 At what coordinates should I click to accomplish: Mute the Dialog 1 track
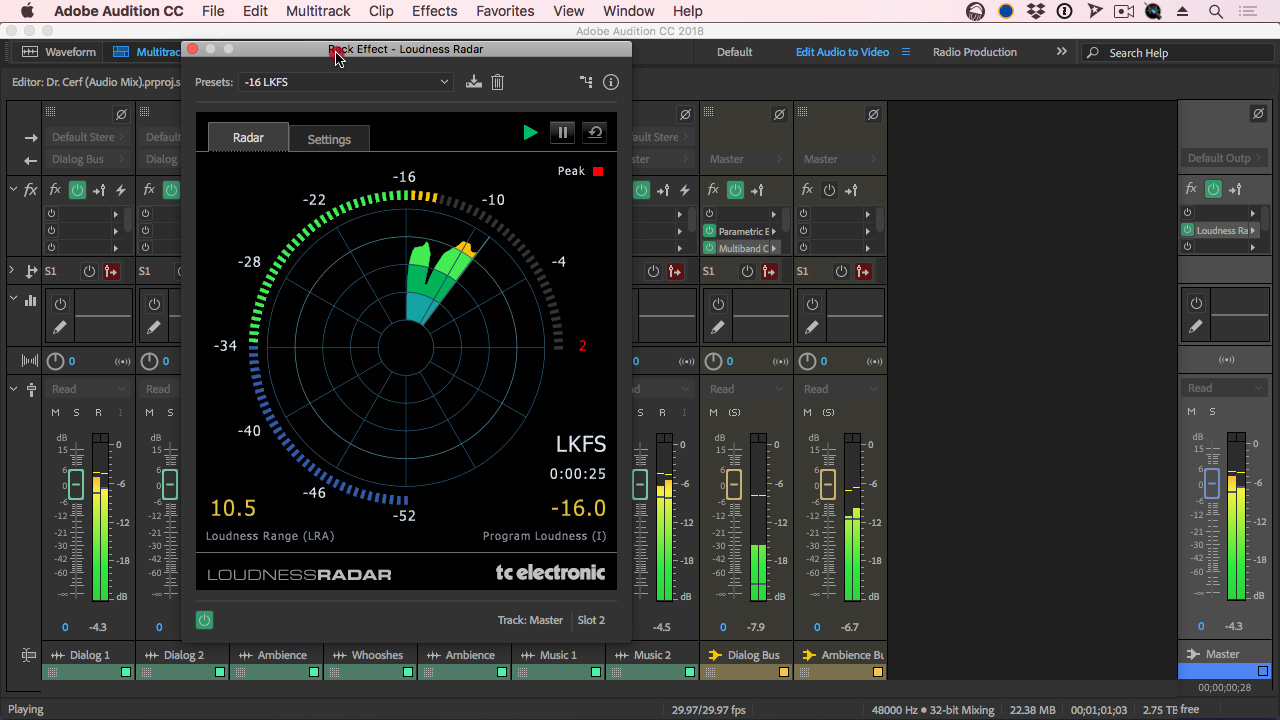[x=56, y=413]
